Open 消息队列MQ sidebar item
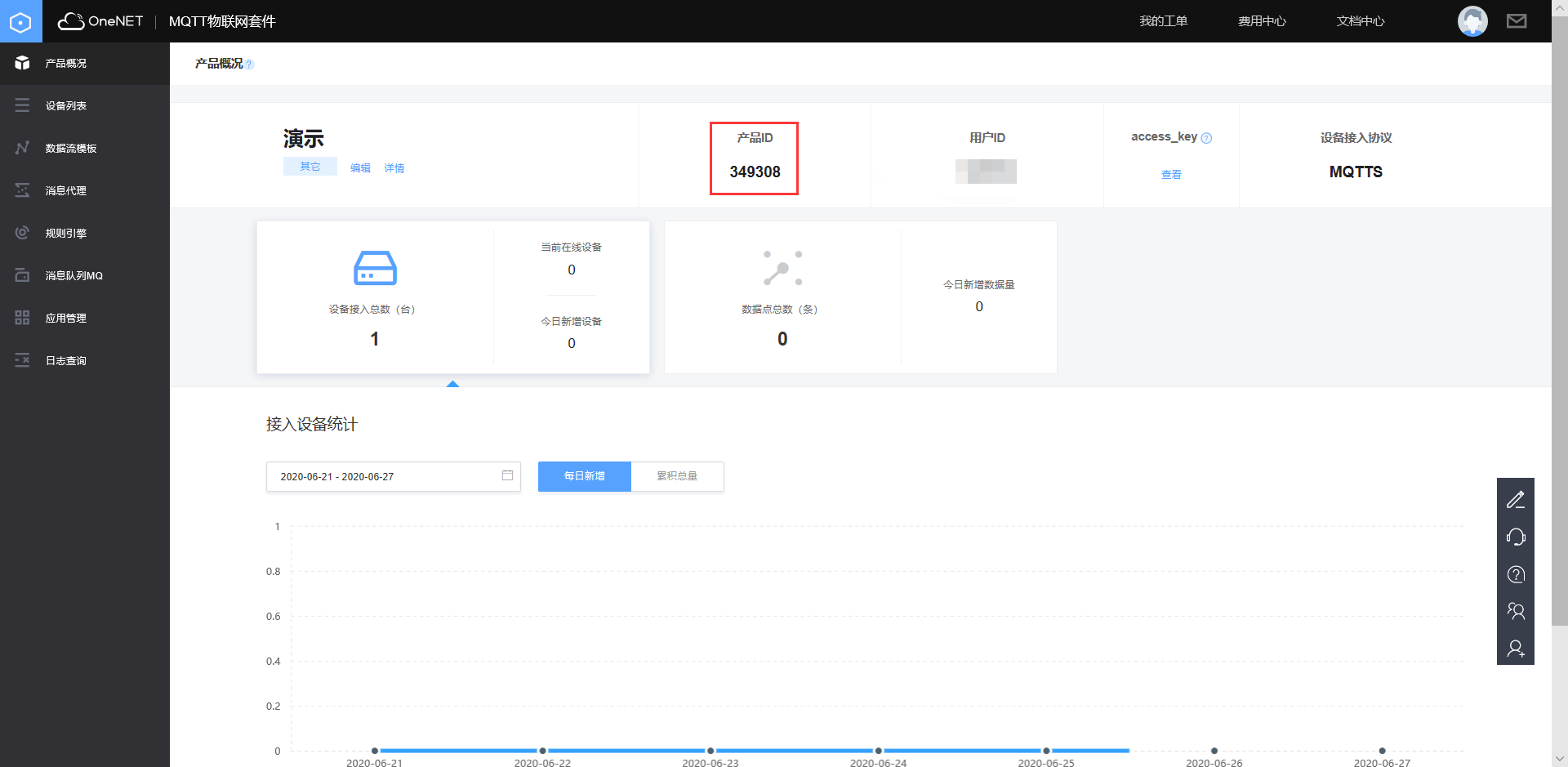The width and height of the screenshot is (1568, 767). pyautogui.click(x=85, y=275)
